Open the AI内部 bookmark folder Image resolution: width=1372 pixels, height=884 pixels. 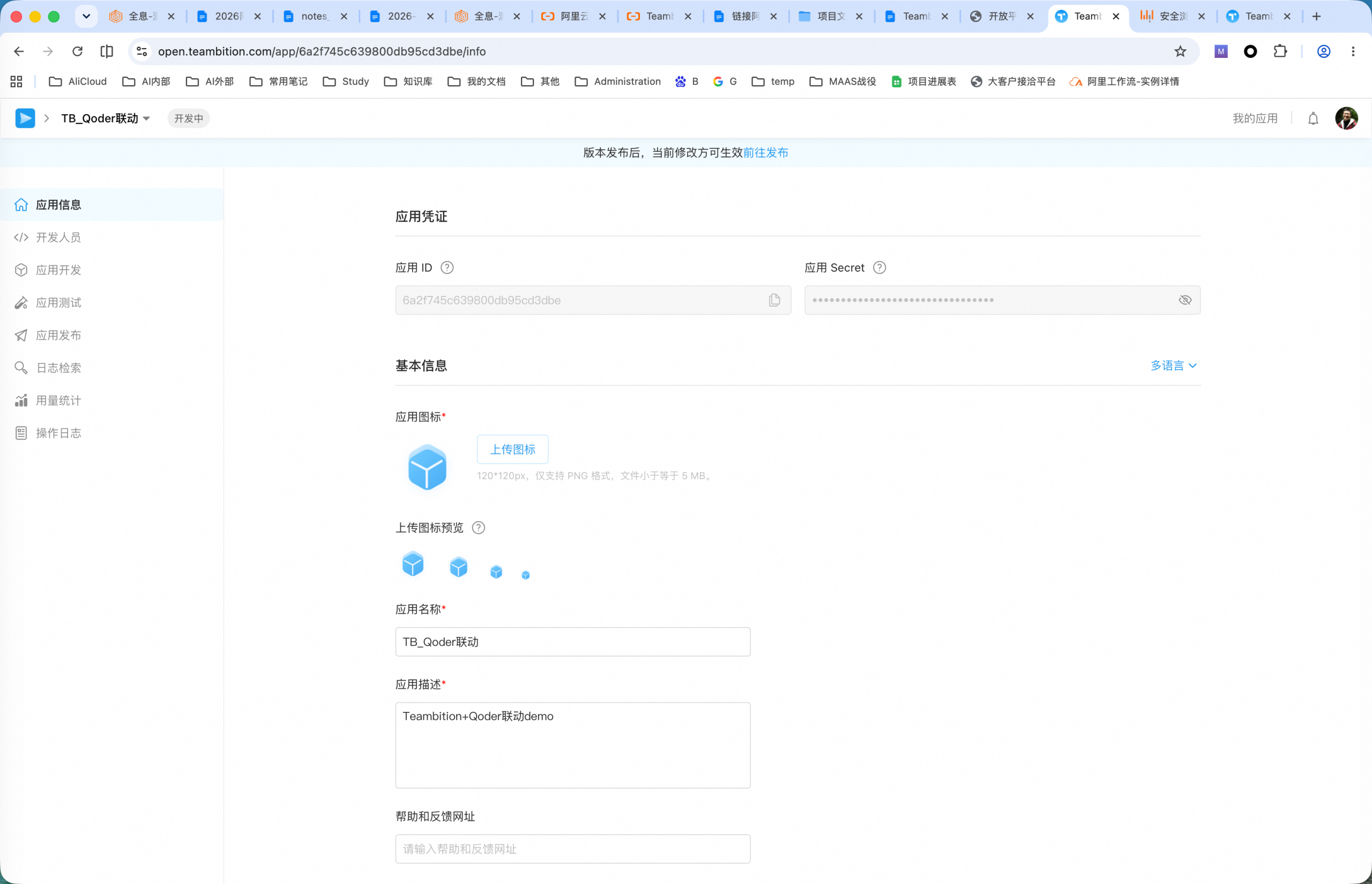[x=146, y=81]
